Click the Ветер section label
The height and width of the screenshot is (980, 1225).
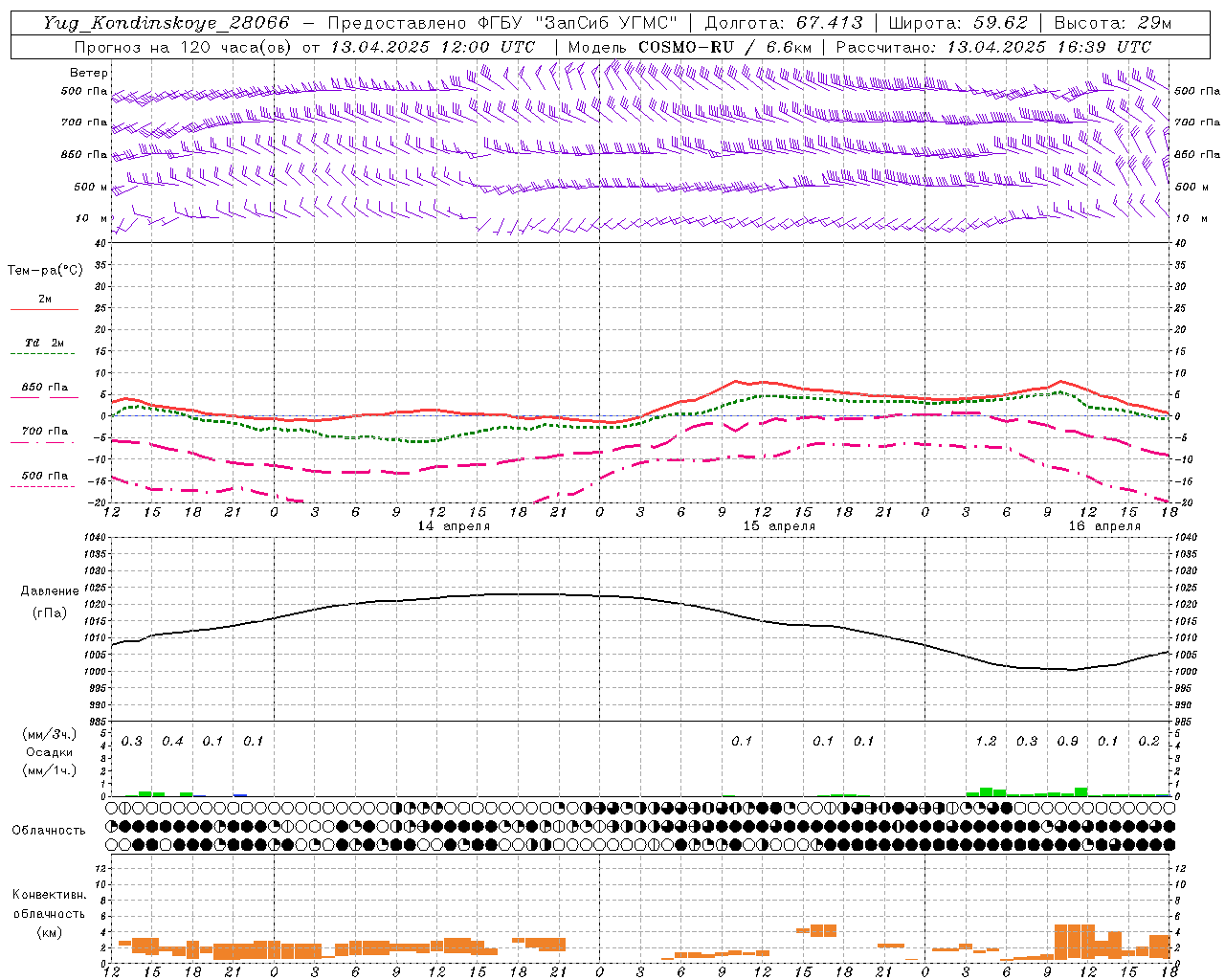tap(88, 73)
